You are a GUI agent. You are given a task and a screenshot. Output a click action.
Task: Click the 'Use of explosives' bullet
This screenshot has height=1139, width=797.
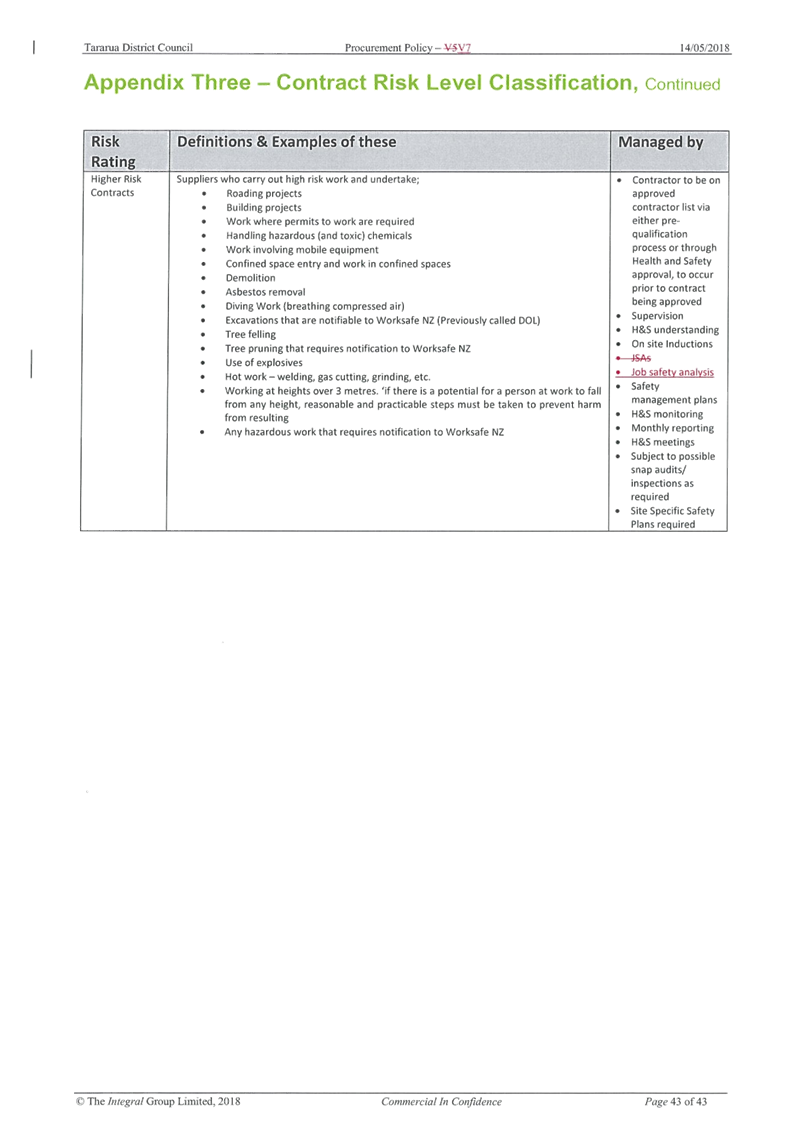point(264,362)
